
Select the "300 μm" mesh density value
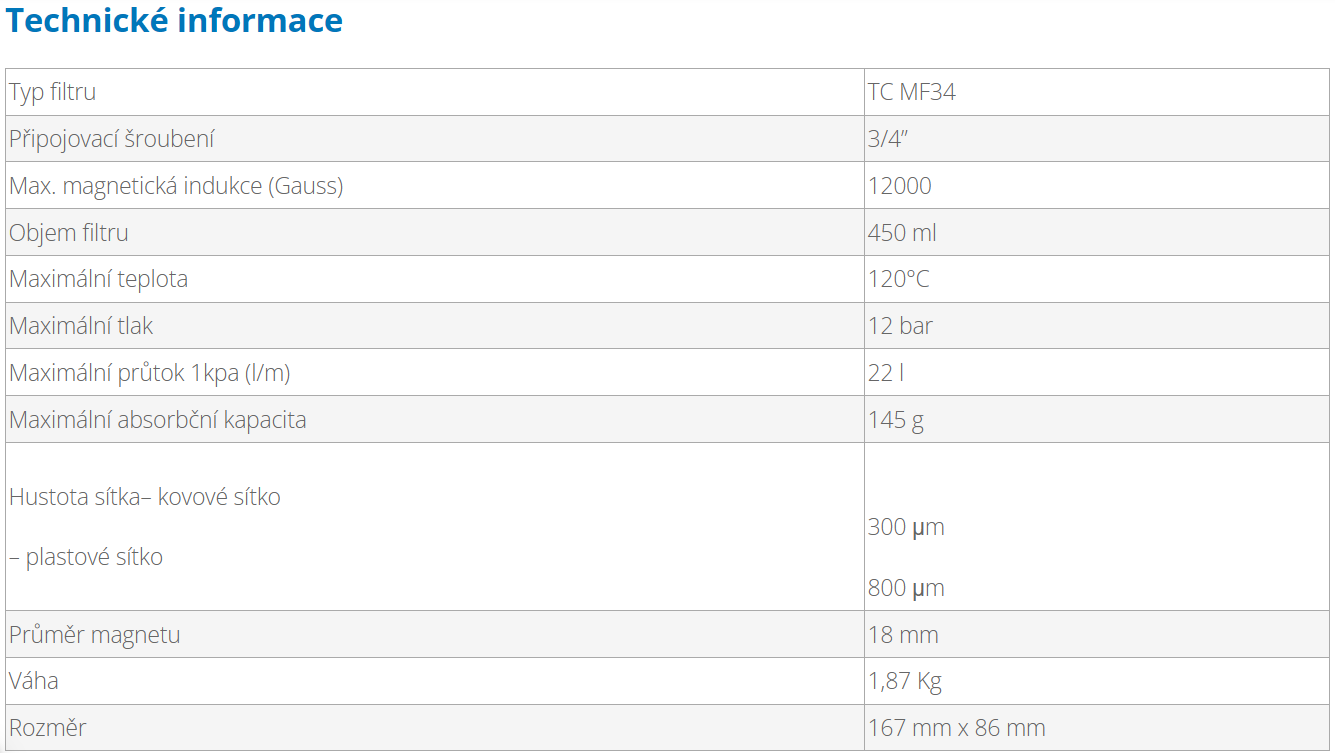[906, 527]
